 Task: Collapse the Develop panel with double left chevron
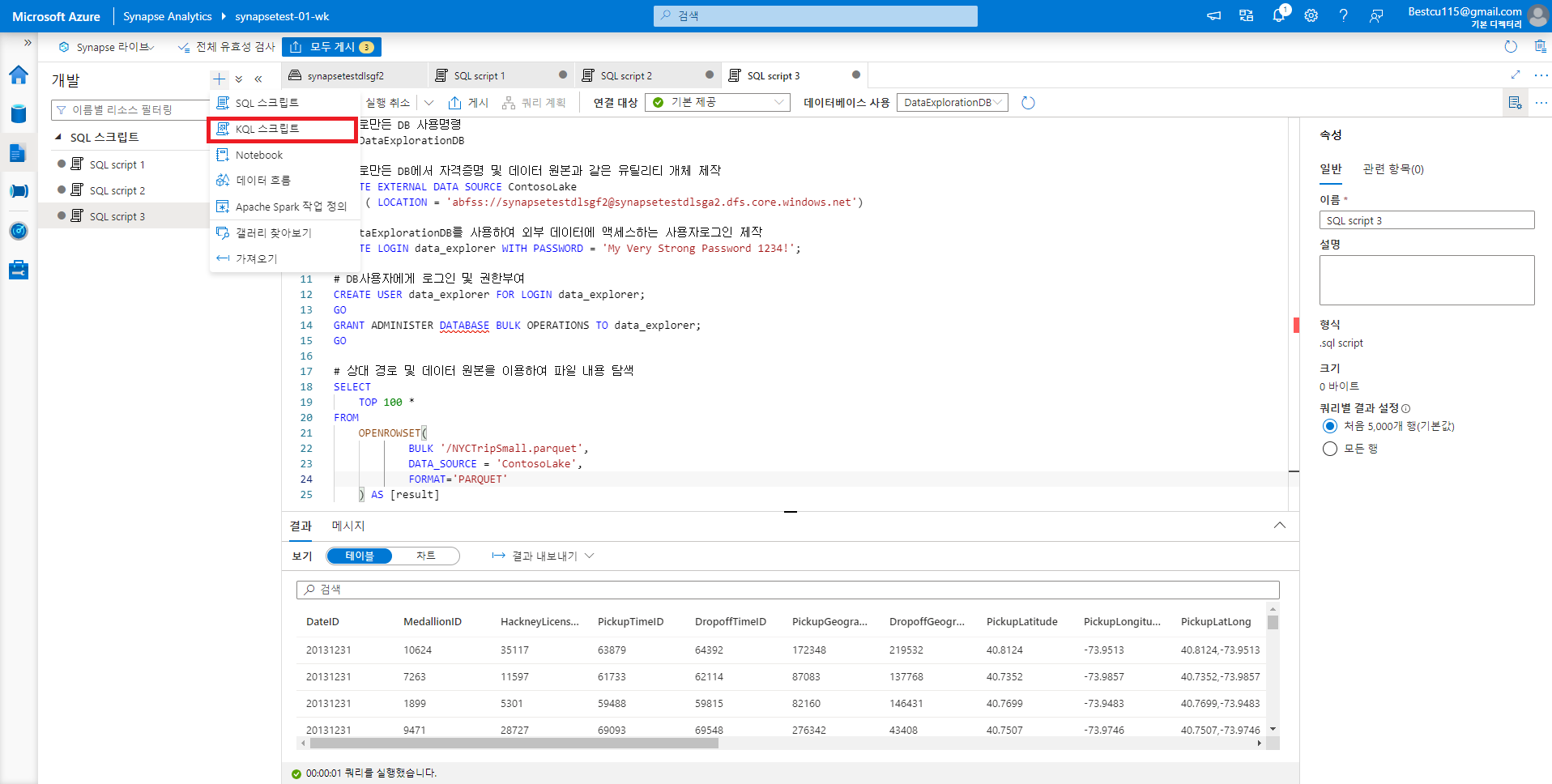click(x=258, y=79)
